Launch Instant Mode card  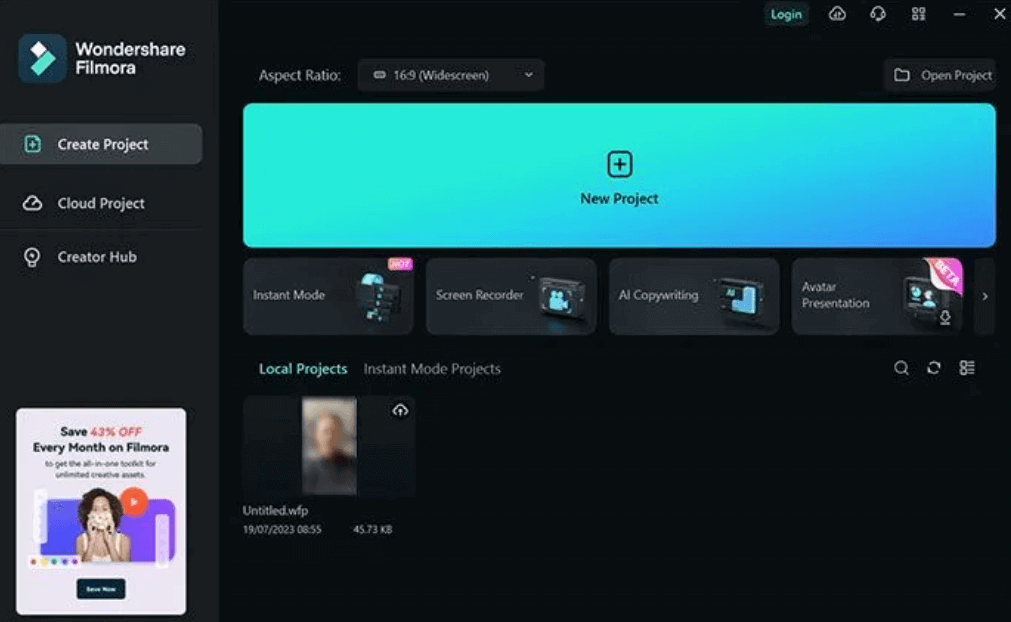[328, 296]
